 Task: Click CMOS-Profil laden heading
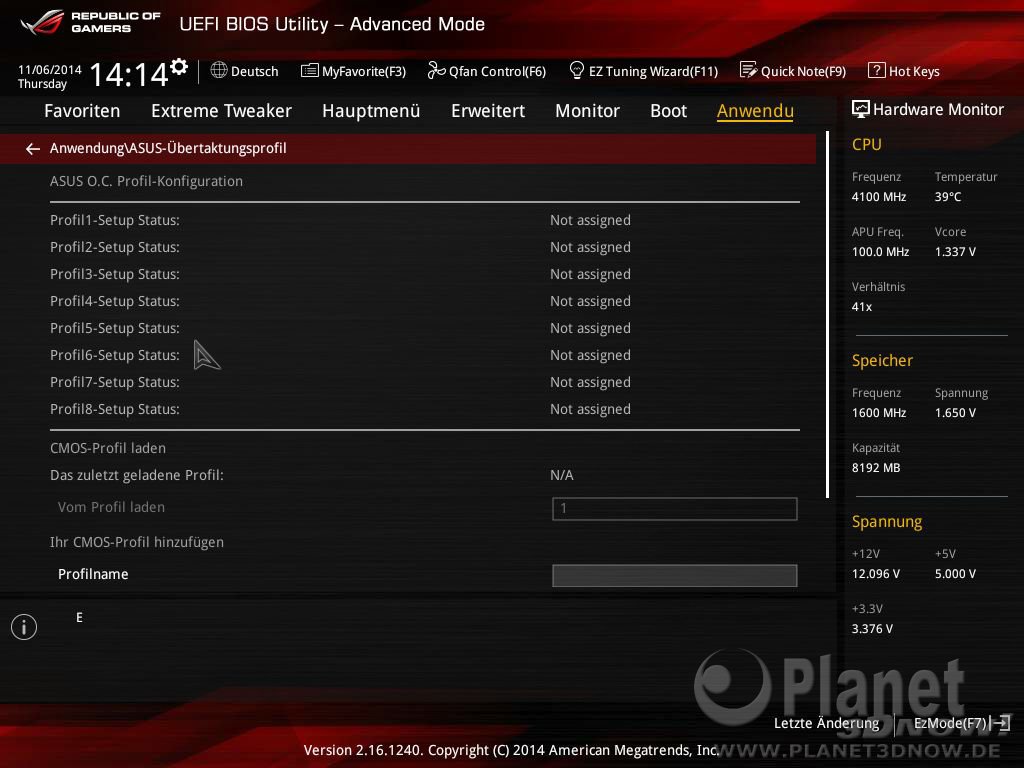[108, 448]
